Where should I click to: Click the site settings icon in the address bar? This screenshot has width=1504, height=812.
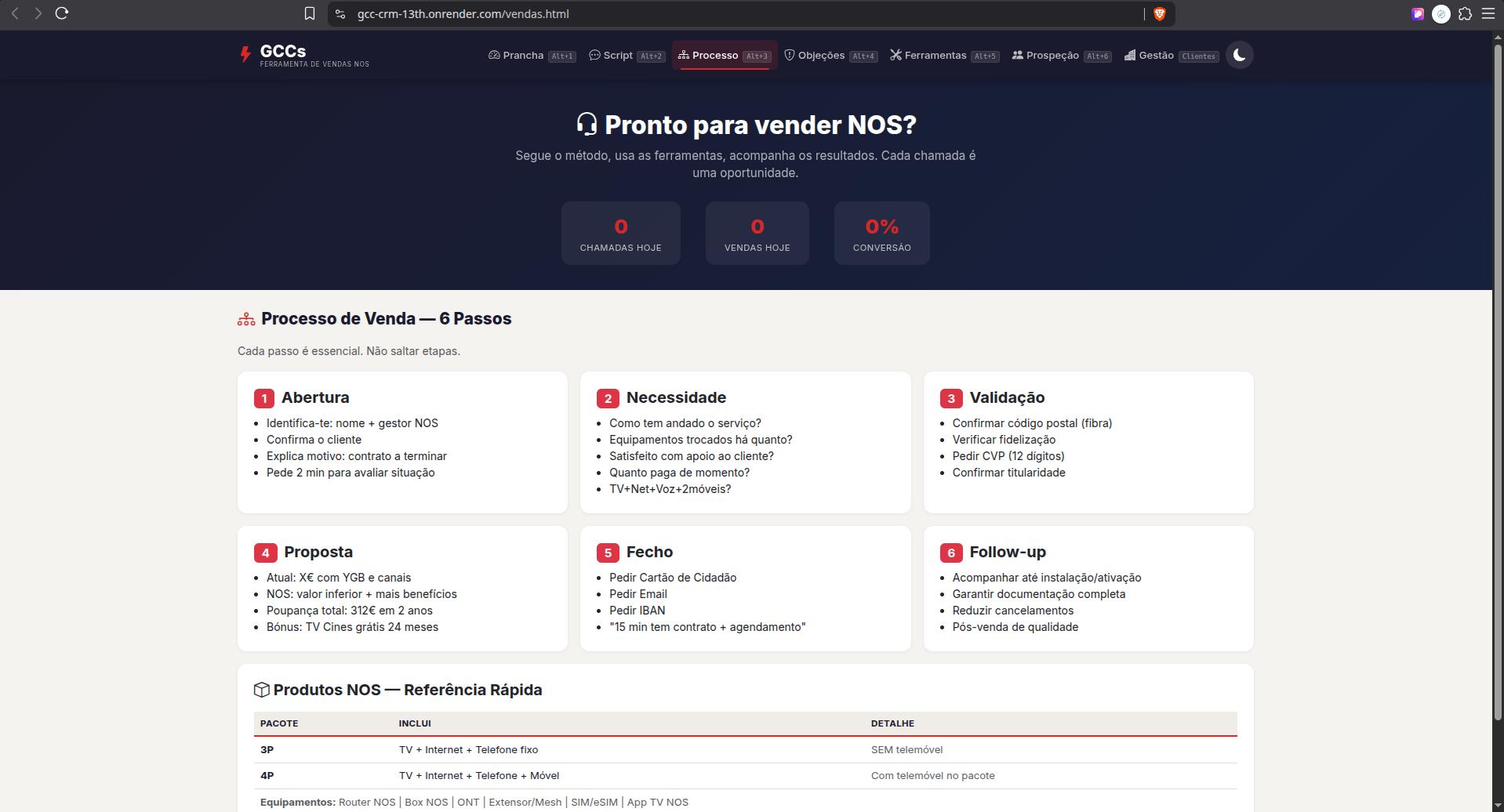340,13
